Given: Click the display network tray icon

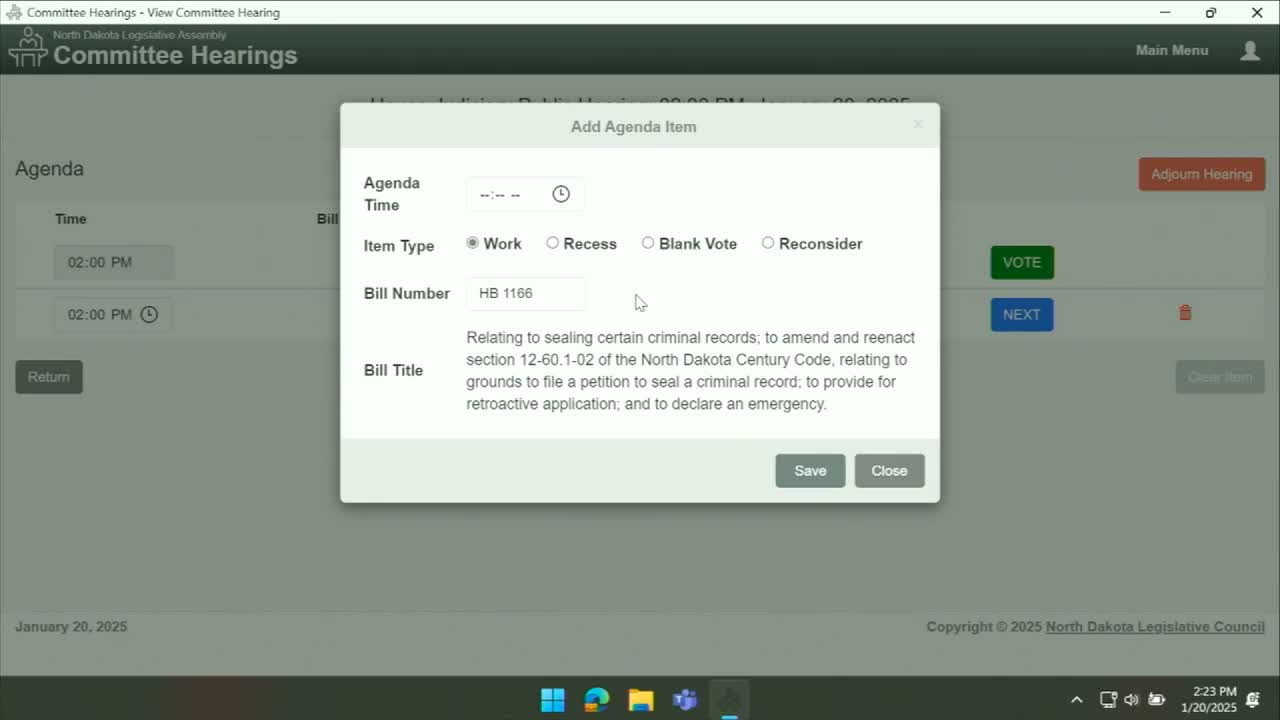Looking at the screenshot, I should 1108,700.
